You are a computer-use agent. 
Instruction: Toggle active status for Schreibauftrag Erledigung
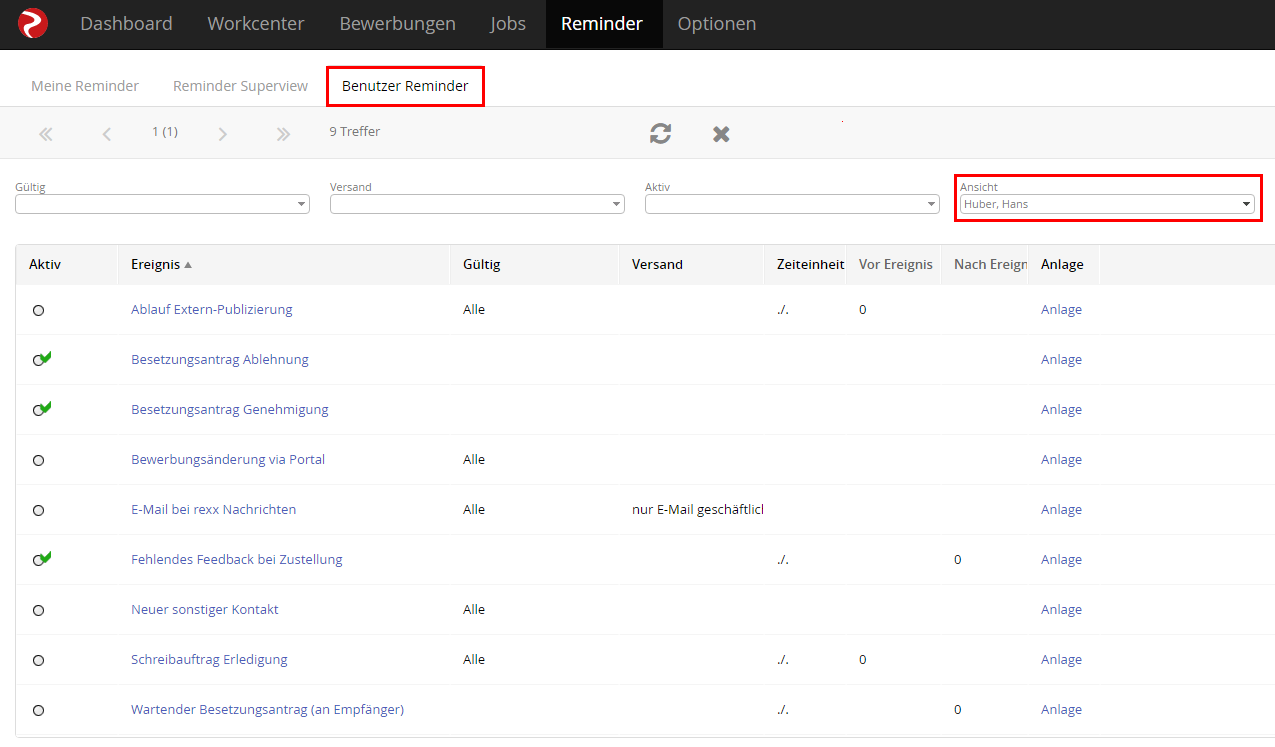38,660
